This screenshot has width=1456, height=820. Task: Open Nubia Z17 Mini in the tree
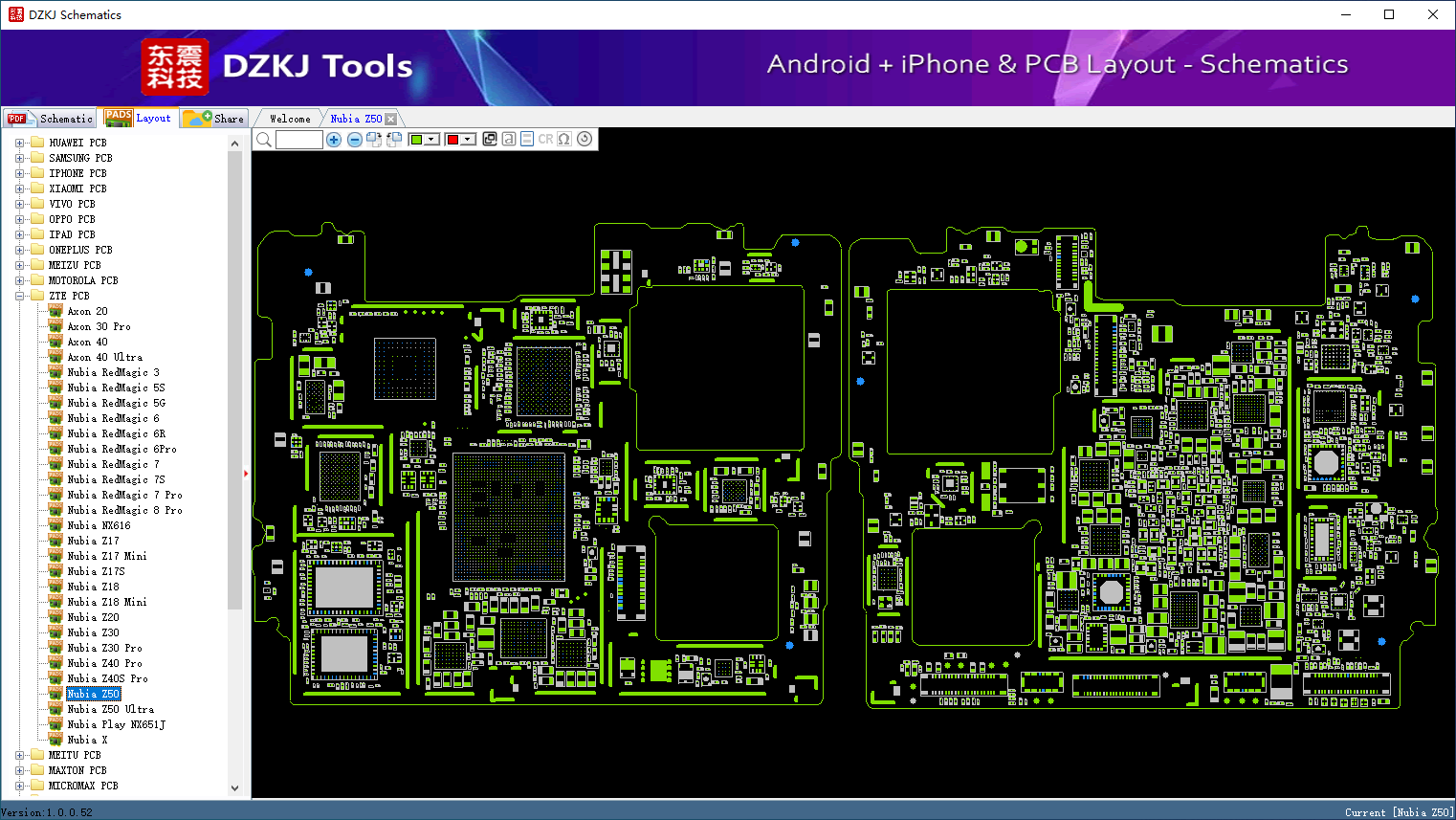[x=107, y=556]
